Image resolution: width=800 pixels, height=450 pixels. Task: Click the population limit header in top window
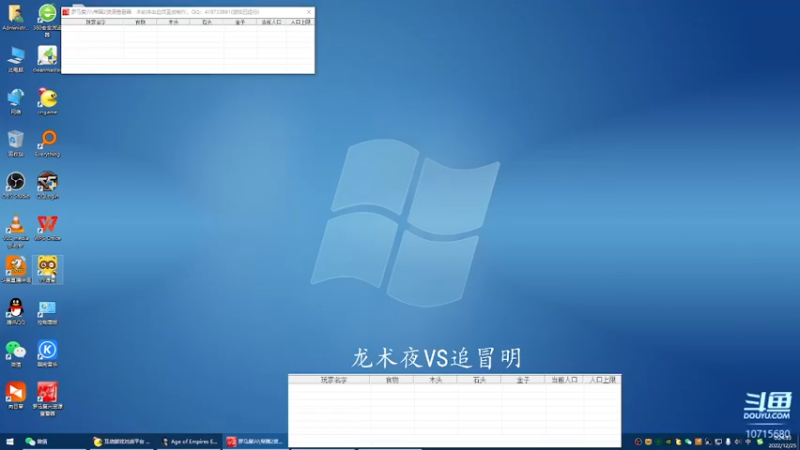300,22
